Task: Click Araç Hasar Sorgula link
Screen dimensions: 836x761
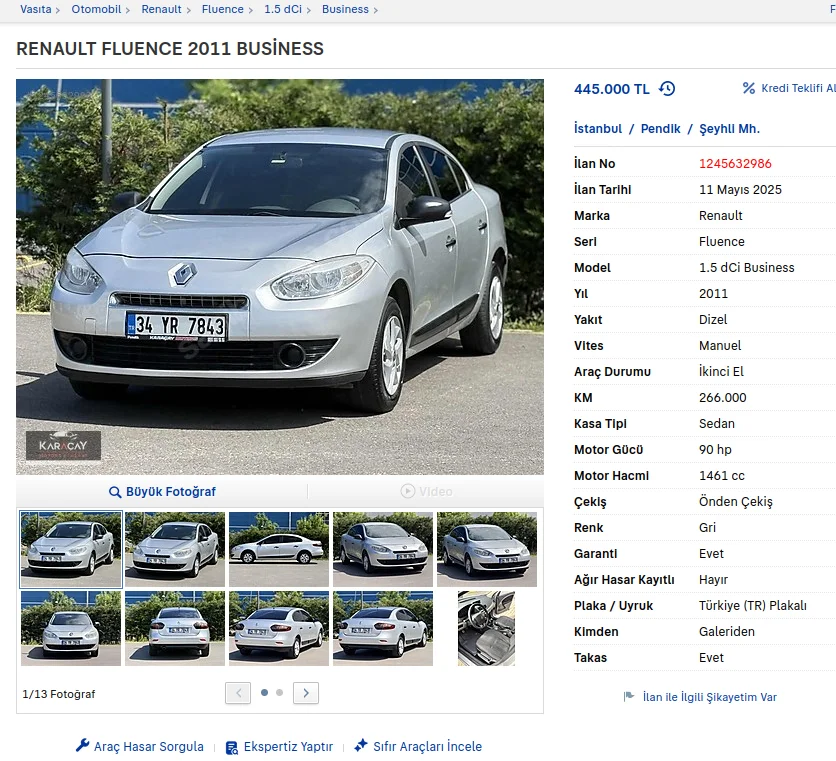Action: 149,746
